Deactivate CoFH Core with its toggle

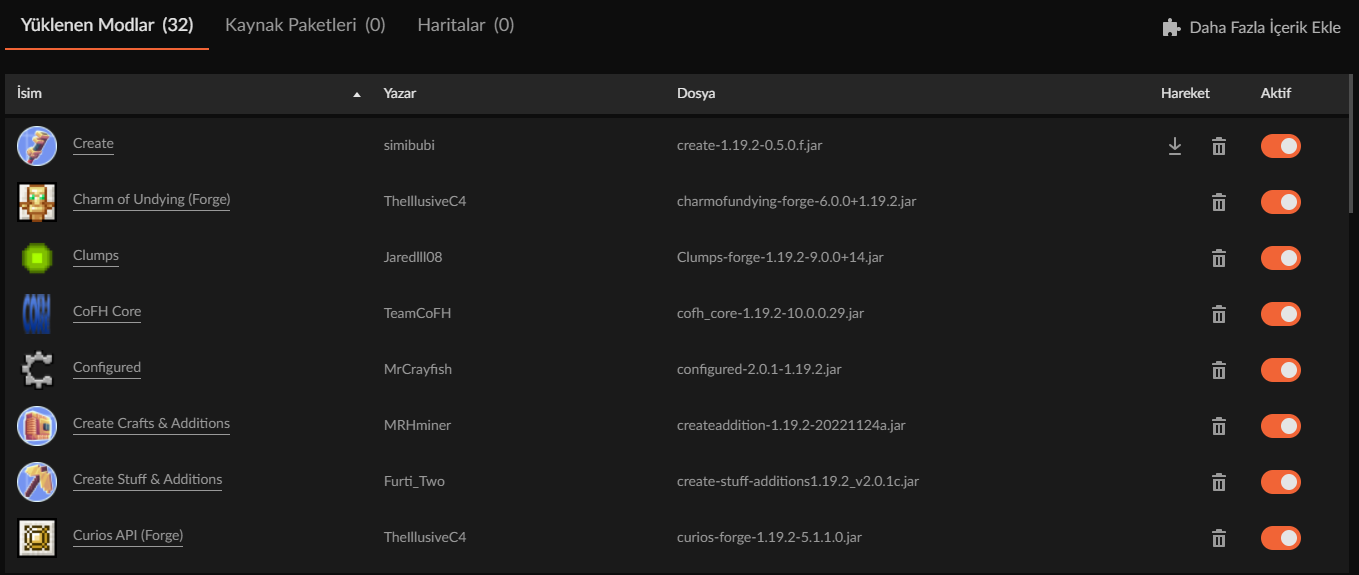tap(1281, 314)
